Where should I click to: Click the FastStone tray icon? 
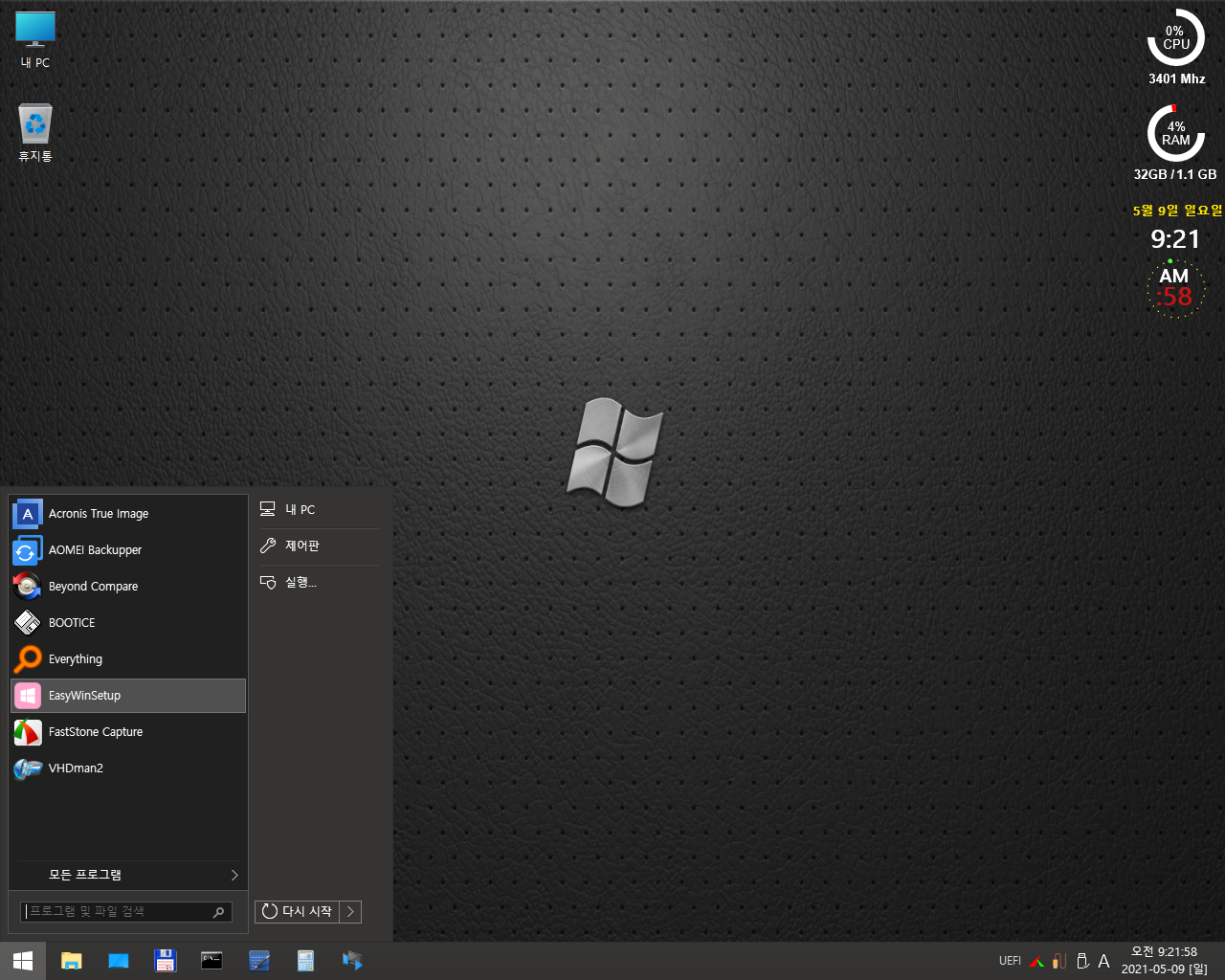point(1036,961)
